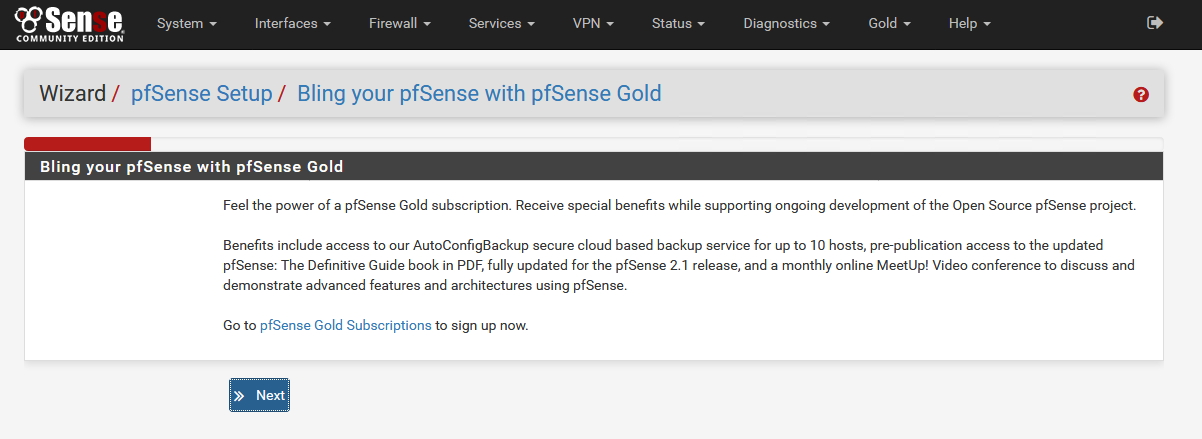Image resolution: width=1202 pixels, height=439 pixels.
Task: Click the Next button
Action: tap(259, 395)
